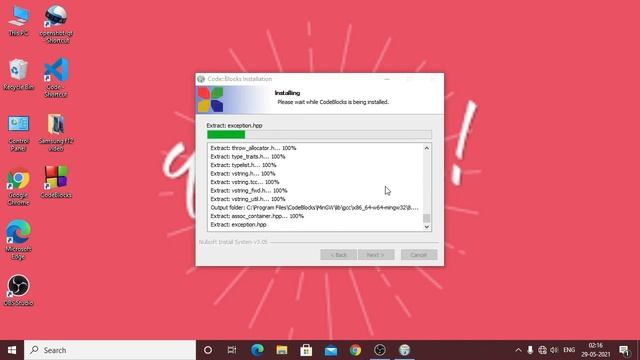
Task: Open the Mail app on the taskbar
Action: tap(331, 350)
